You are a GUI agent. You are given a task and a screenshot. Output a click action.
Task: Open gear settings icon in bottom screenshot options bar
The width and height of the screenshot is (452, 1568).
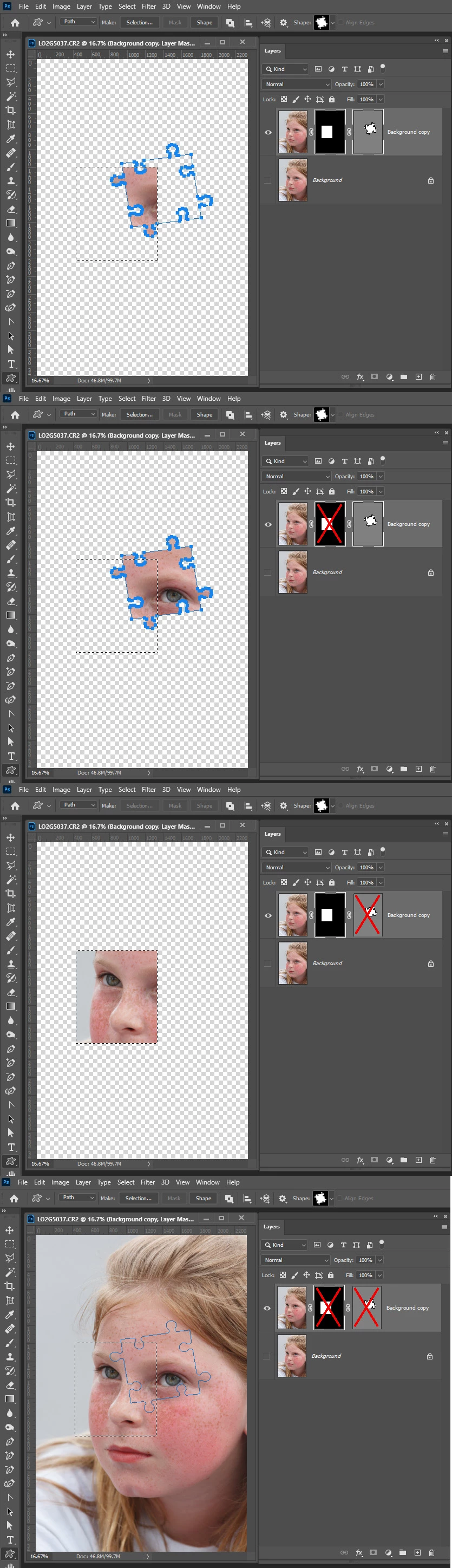(x=282, y=1198)
